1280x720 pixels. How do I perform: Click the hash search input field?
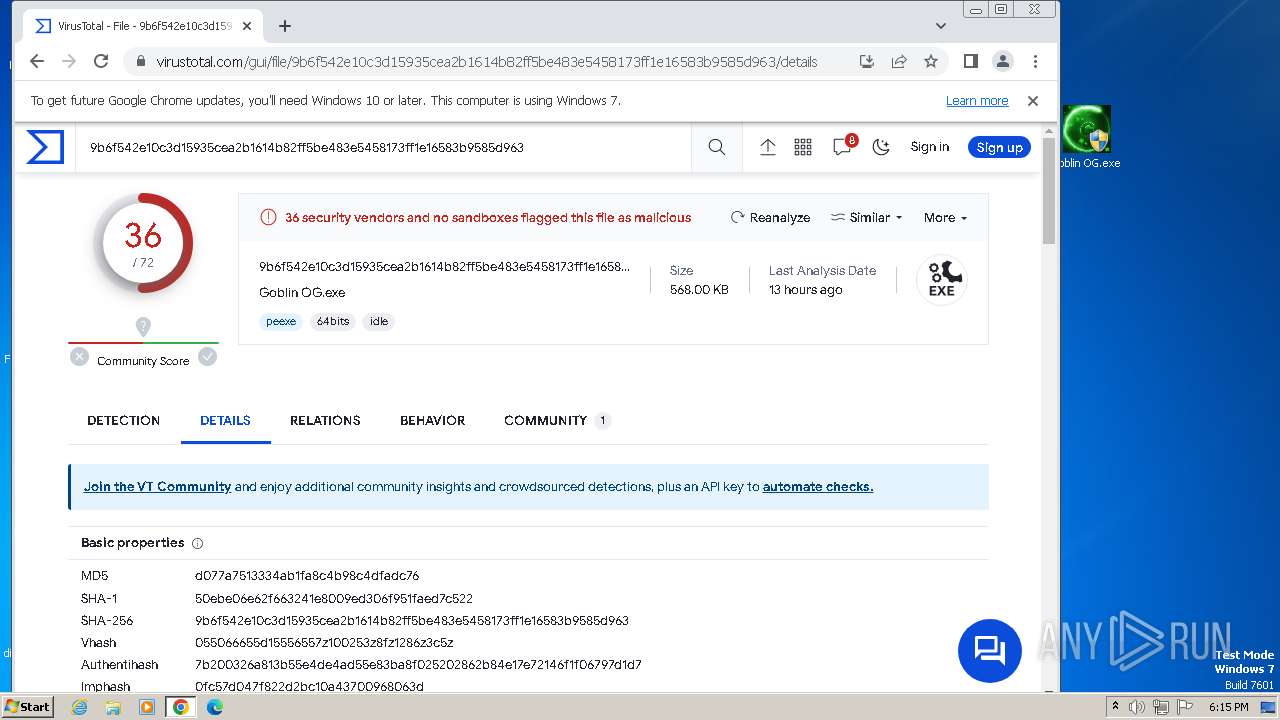tap(383, 147)
